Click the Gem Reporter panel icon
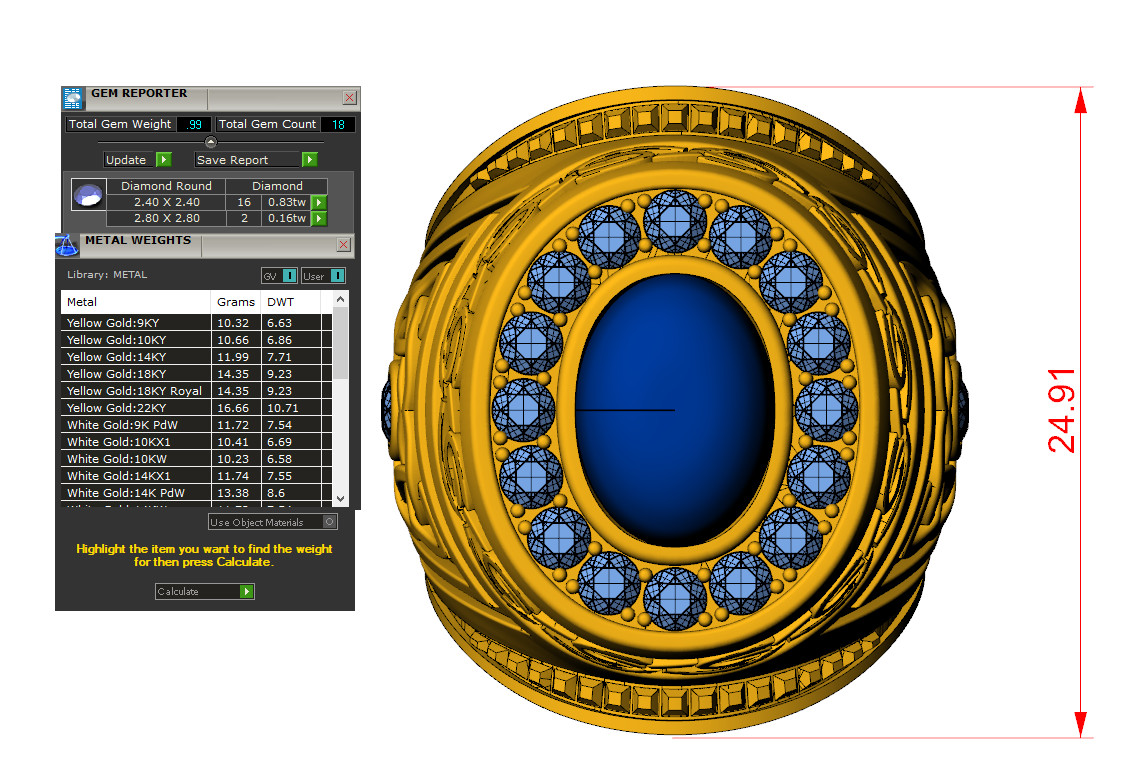This screenshot has height=770, width=1131. (x=73, y=98)
